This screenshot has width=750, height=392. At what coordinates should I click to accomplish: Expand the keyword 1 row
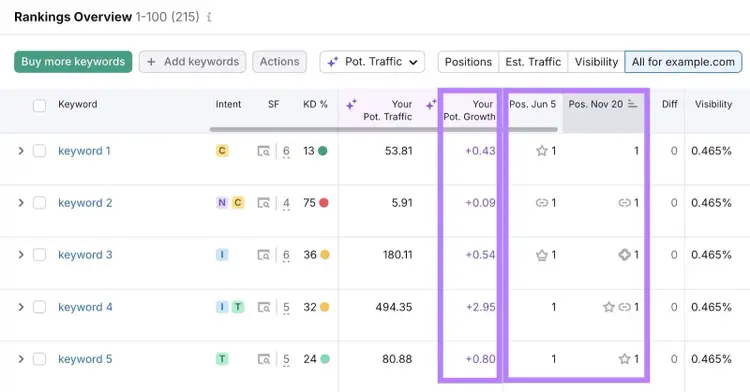(21, 151)
